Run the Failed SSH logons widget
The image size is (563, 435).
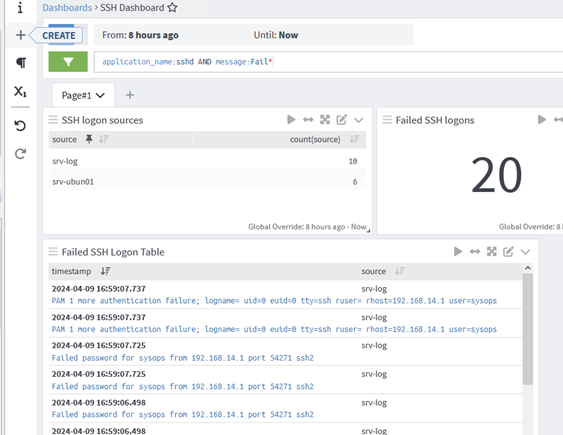[x=542, y=120]
